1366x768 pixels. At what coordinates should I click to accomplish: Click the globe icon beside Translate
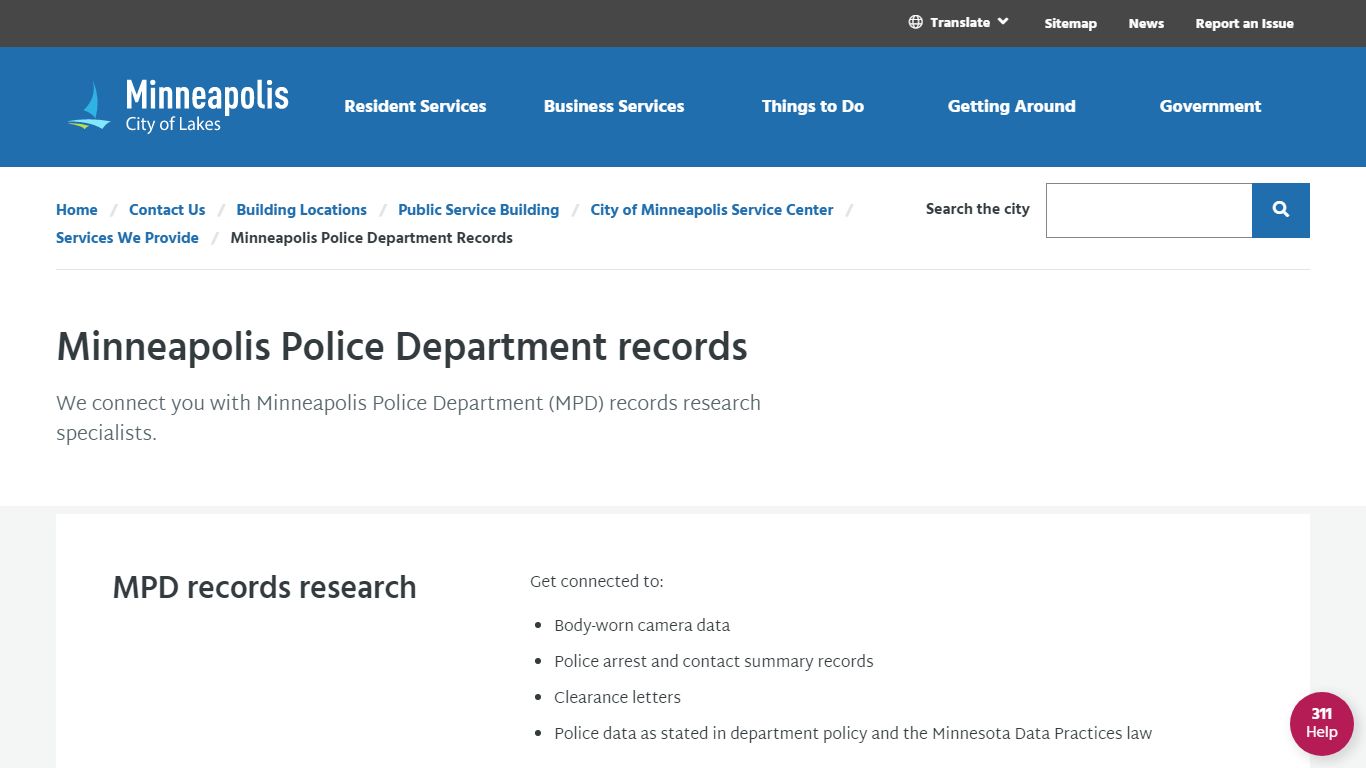click(x=915, y=22)
